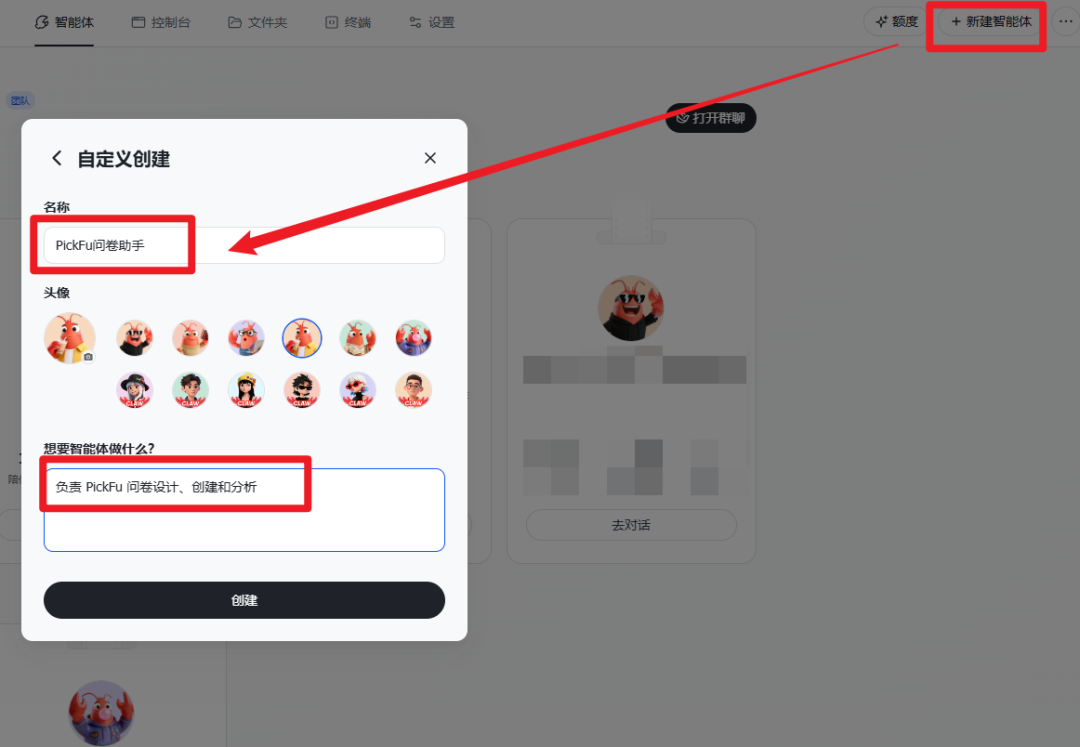Open the 控制台 tab
This screenshot has width=1080, height=747.
click(161, 23)
